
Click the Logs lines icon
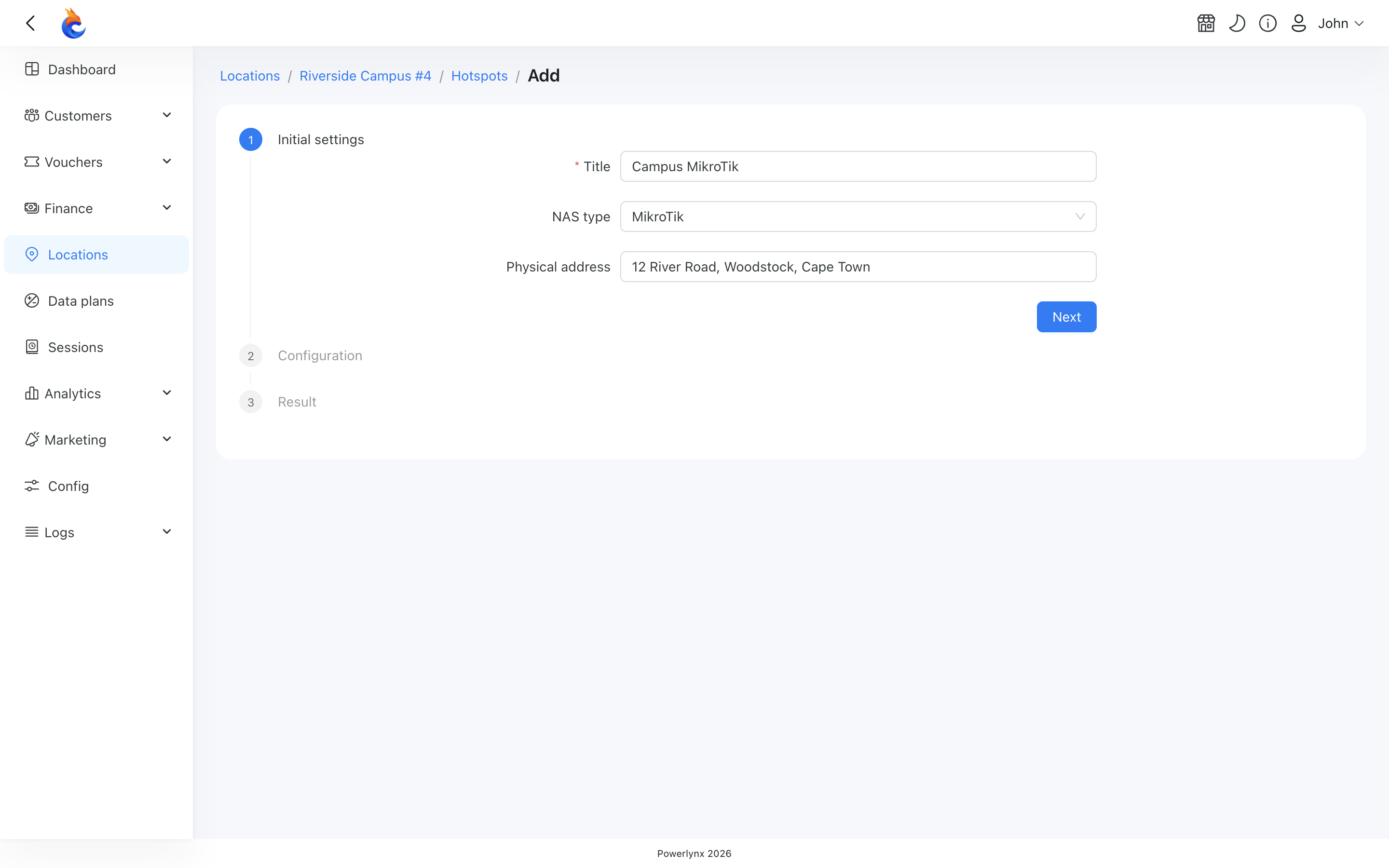point(31,532)
